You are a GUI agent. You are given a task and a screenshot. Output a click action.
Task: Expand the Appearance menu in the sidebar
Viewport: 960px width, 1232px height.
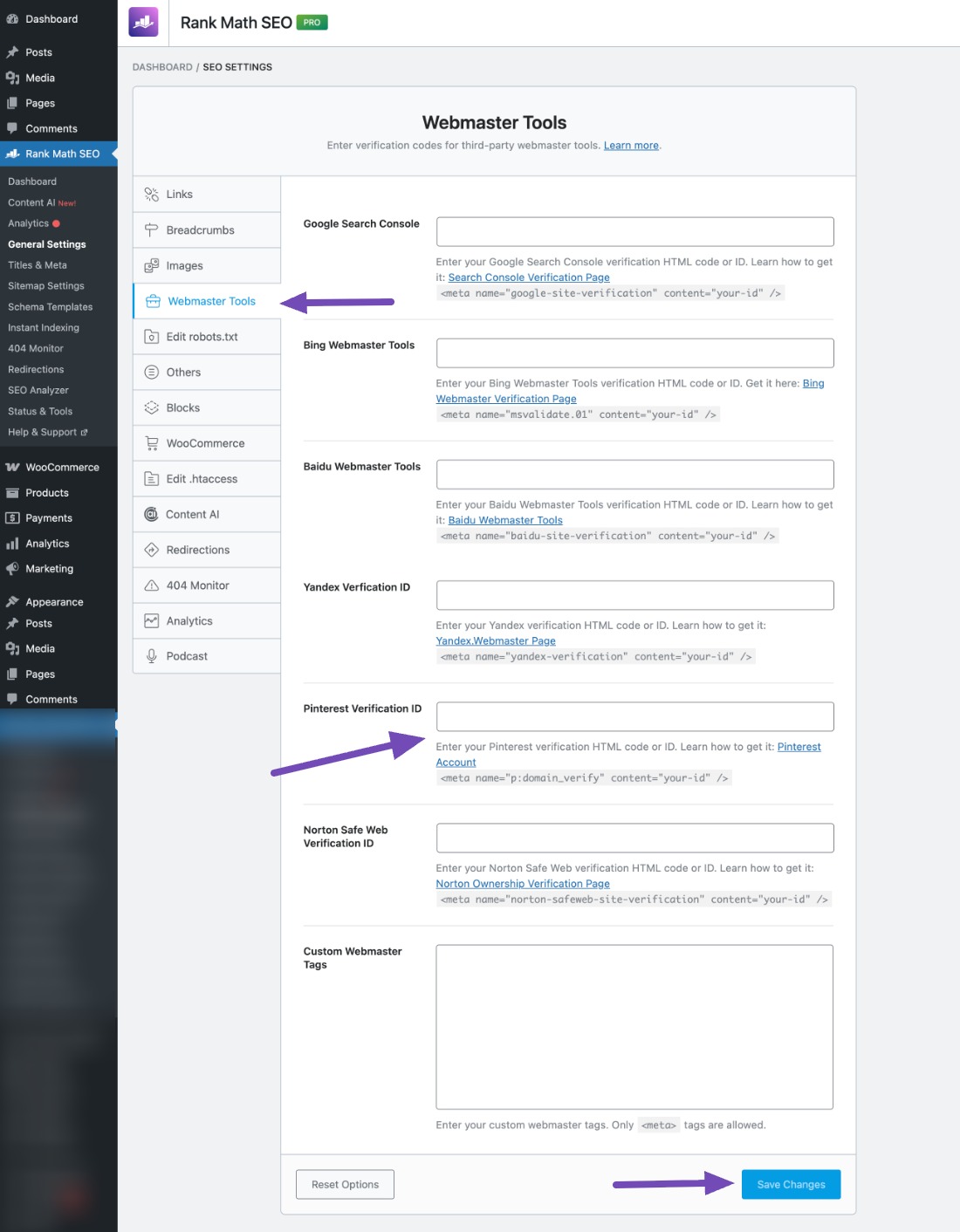pyautogui.click(x=54, y=601)
